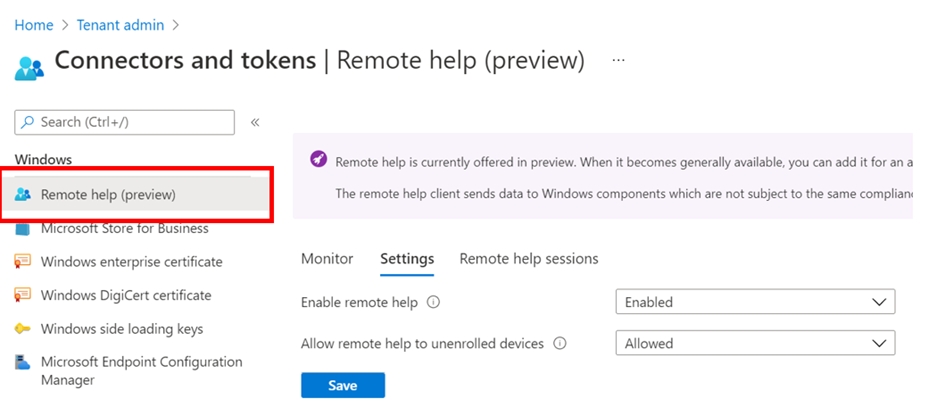945x407 pixels.
Task: Click the side loading keys key icon
Action: coord(23,329)
